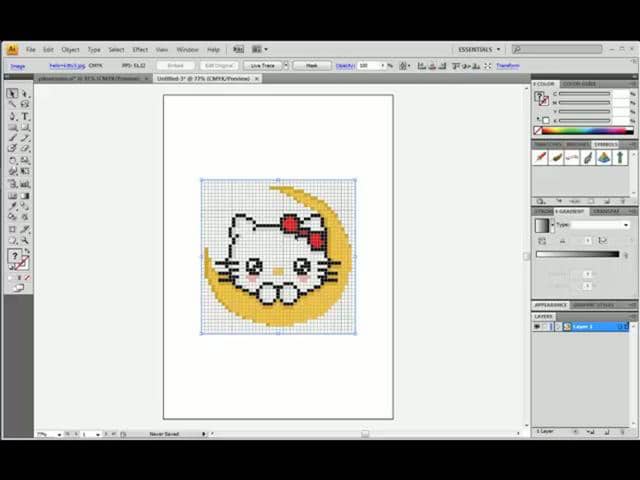
Task: Click the Illustrator Ai application logo
Action: pos(12,50)
